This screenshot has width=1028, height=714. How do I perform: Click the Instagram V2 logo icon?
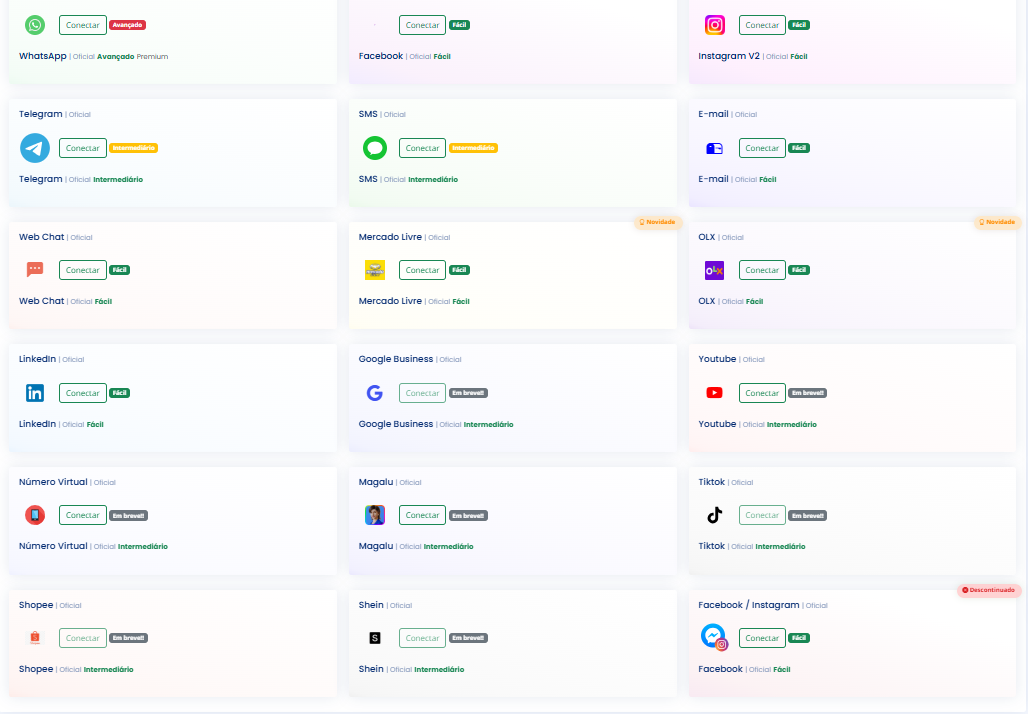pos(715,25)
